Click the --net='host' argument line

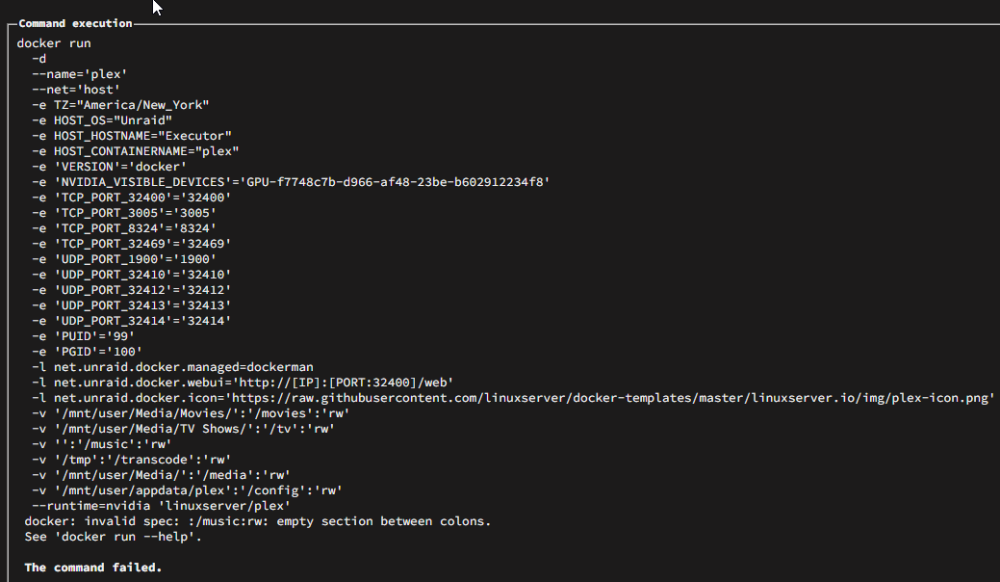pos(76,90)
